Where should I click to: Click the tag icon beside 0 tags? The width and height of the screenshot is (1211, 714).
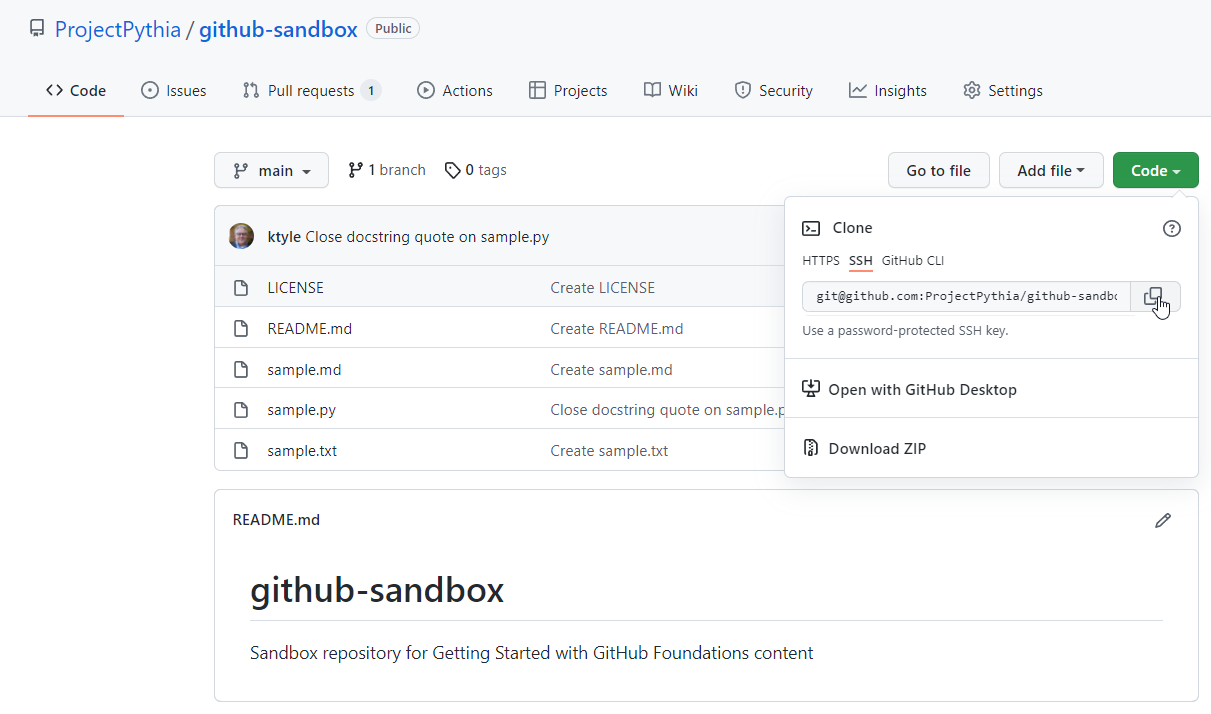(x=451, y=169)
